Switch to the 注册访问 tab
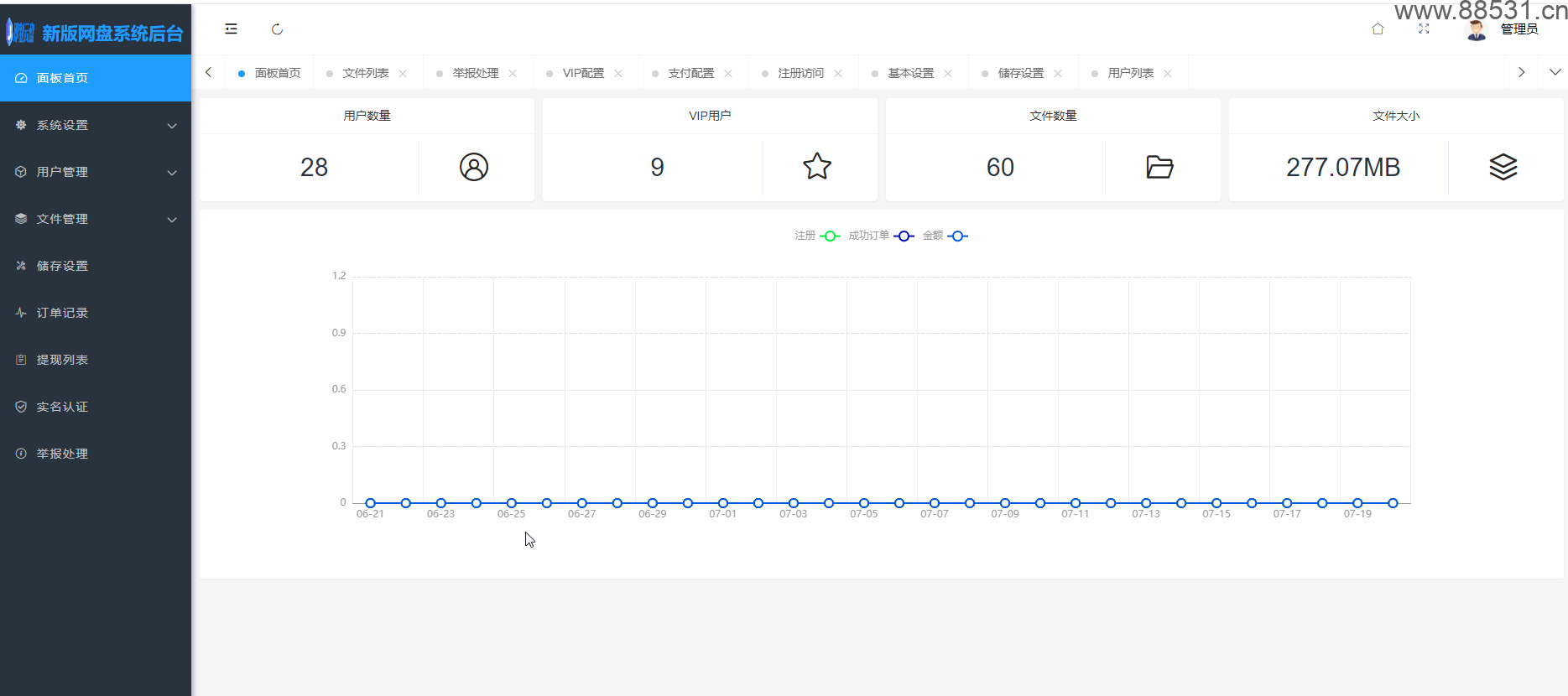The height and width of the screenshot is (696, 1568). click(x=801, y=73)
